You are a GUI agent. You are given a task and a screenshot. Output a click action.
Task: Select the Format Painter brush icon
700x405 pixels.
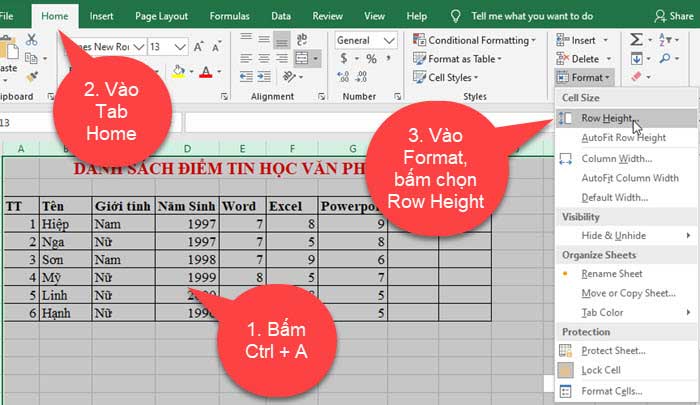point(31,75)
